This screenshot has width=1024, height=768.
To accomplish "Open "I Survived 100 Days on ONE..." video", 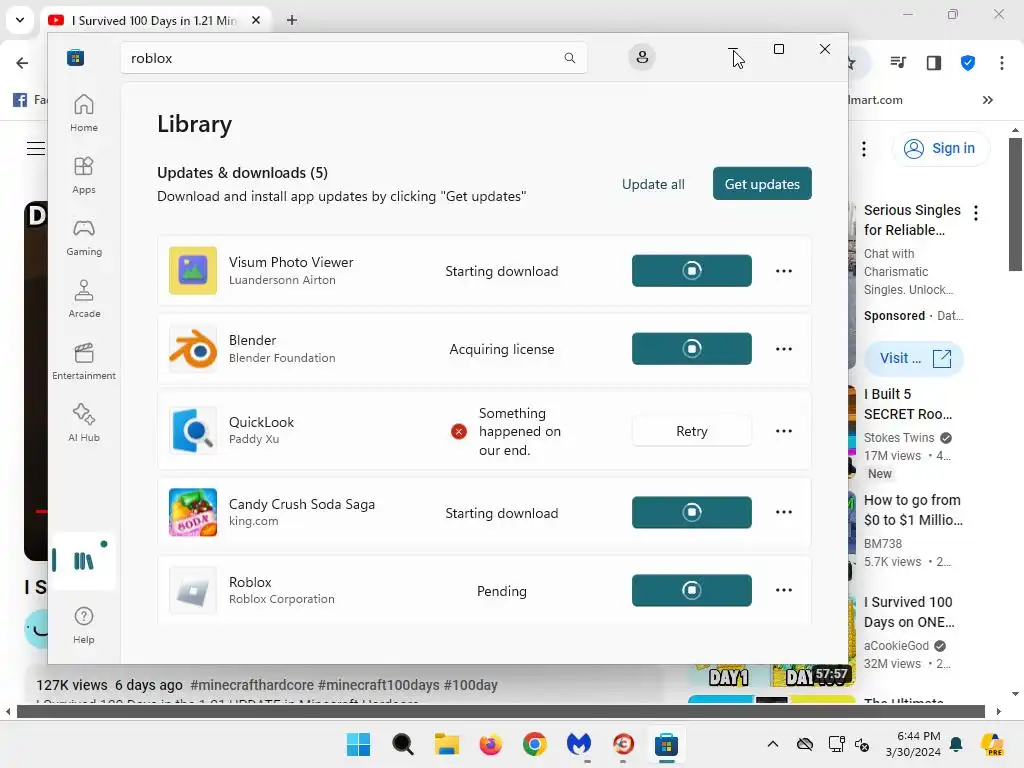I will [x=909, y=612].
